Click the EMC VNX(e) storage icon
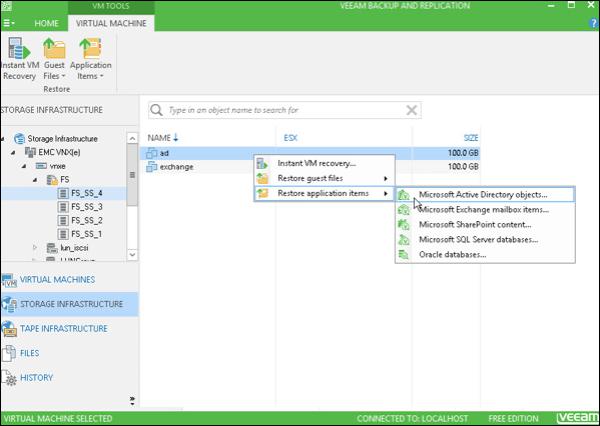 [30, 152]
